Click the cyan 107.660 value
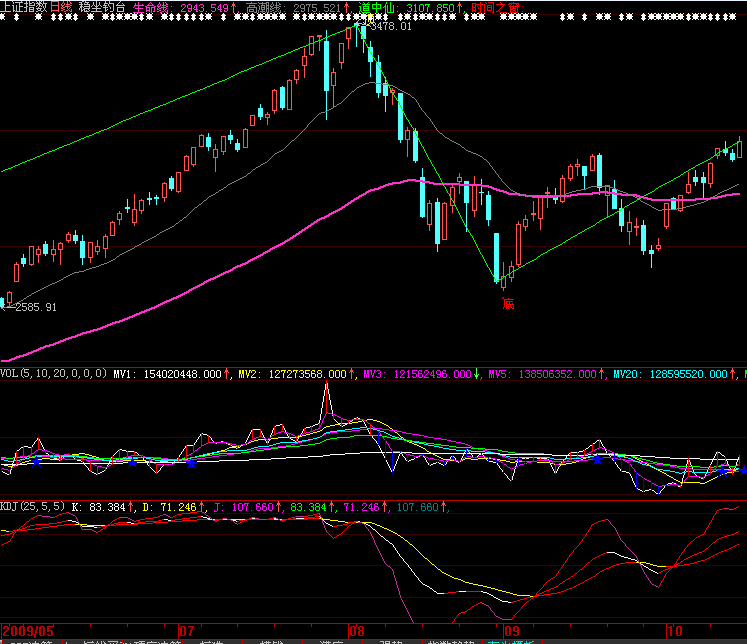 pos(417,507)
